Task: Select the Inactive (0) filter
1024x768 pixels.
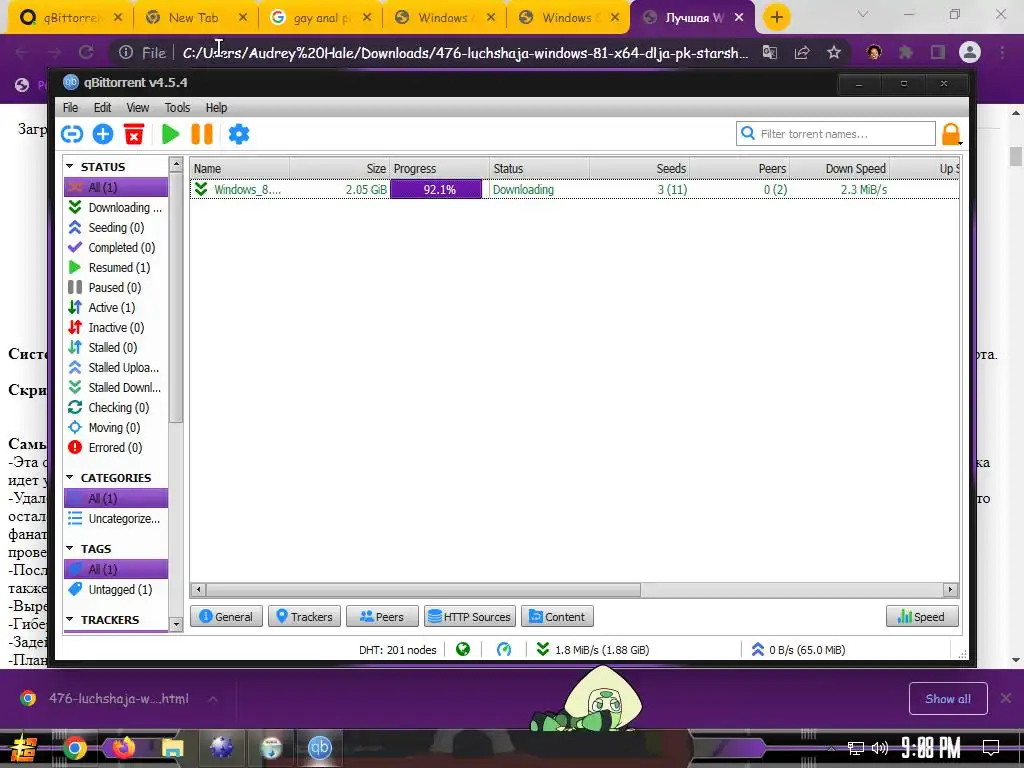Action: coord(116,328)
